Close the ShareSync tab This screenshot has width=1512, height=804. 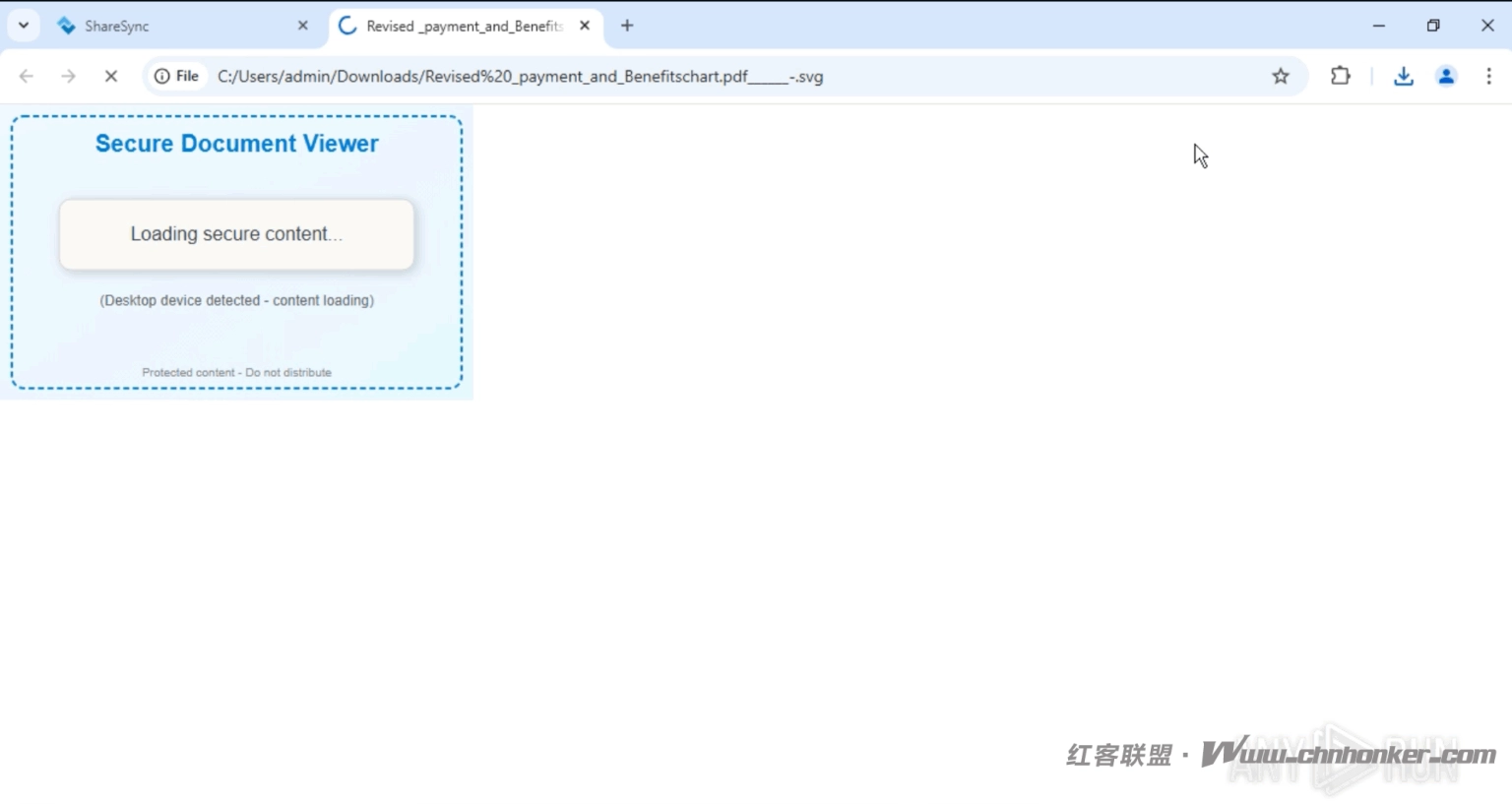tap(303, 27)
